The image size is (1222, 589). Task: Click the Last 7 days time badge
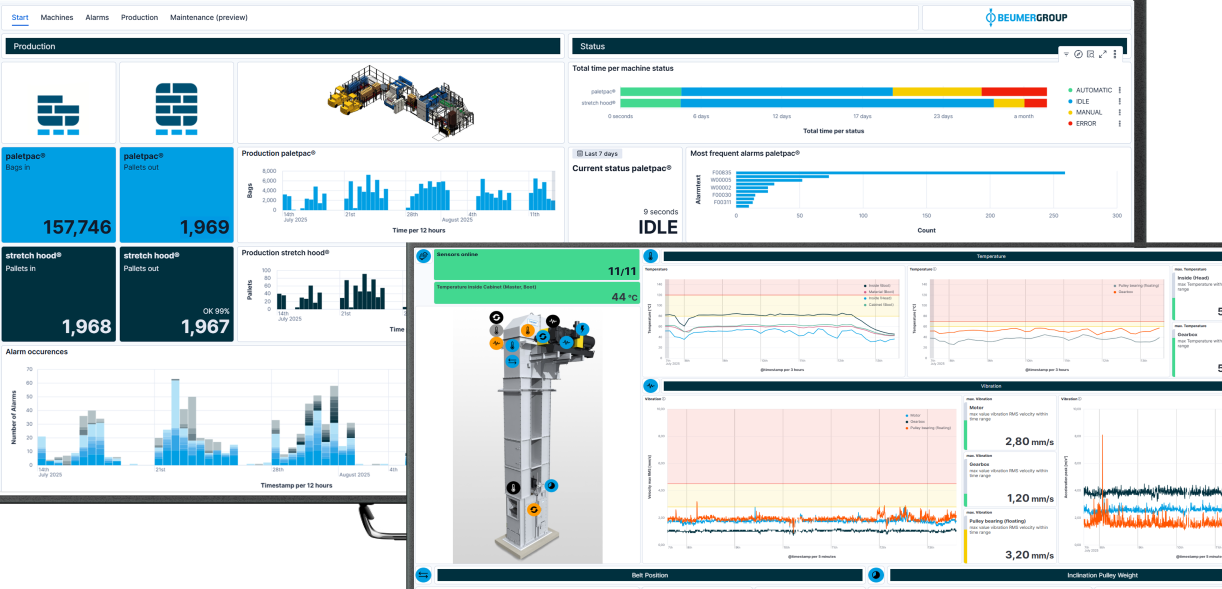point(597,153)
